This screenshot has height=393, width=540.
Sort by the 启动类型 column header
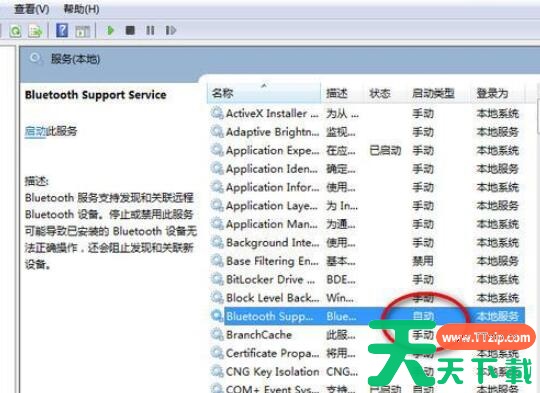click(x=439, y=93)
